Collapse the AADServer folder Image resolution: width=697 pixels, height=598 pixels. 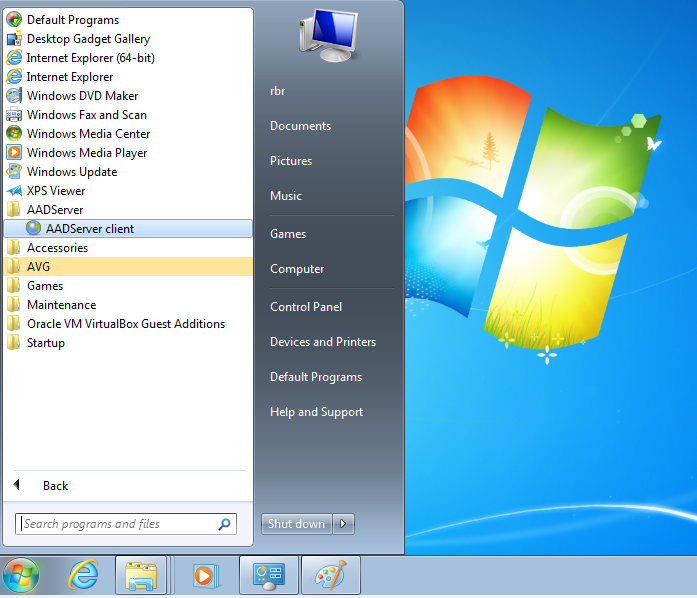[x=55, y=210]
